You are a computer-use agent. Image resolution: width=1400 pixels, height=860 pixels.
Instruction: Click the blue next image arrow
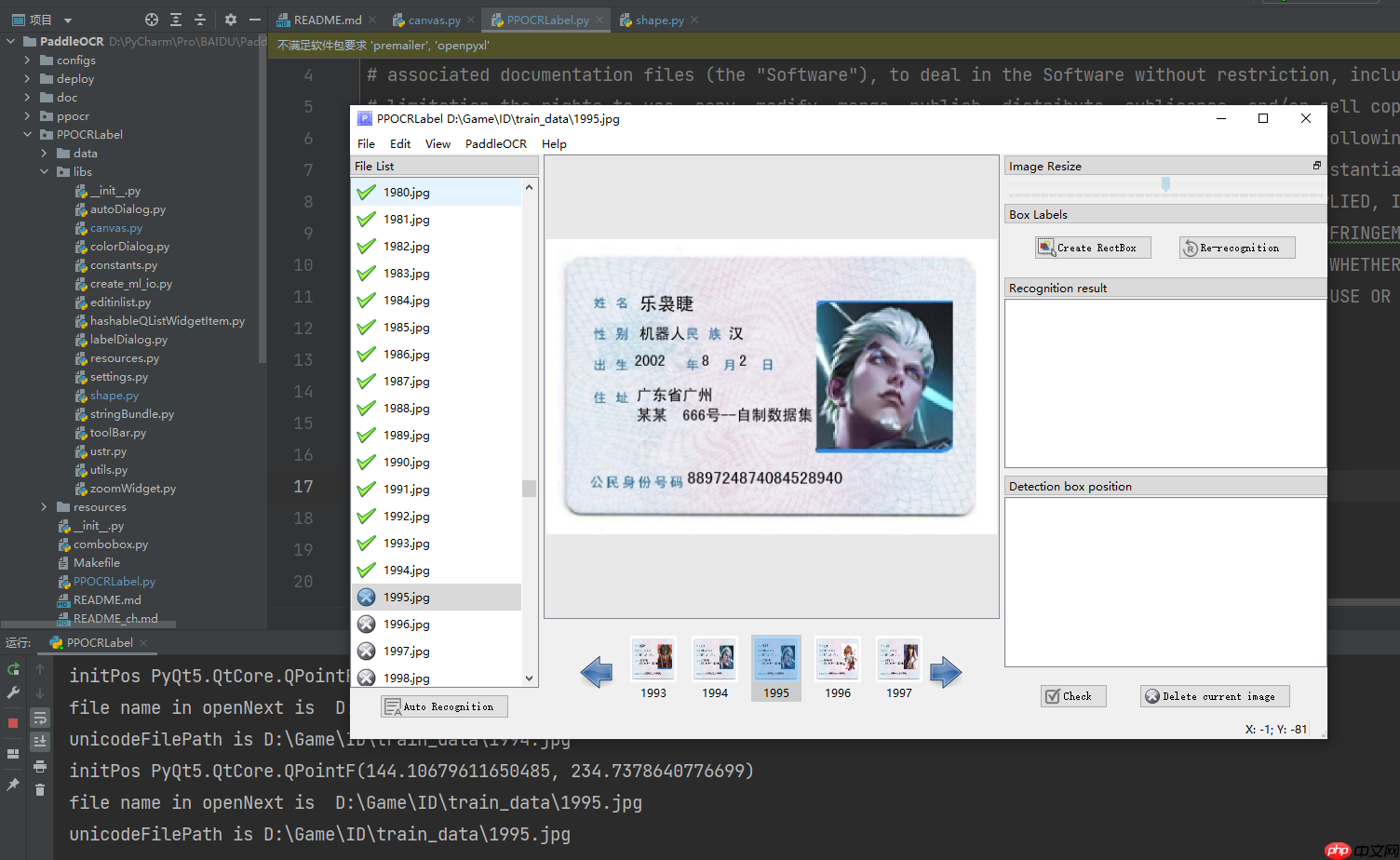(945, 671)
